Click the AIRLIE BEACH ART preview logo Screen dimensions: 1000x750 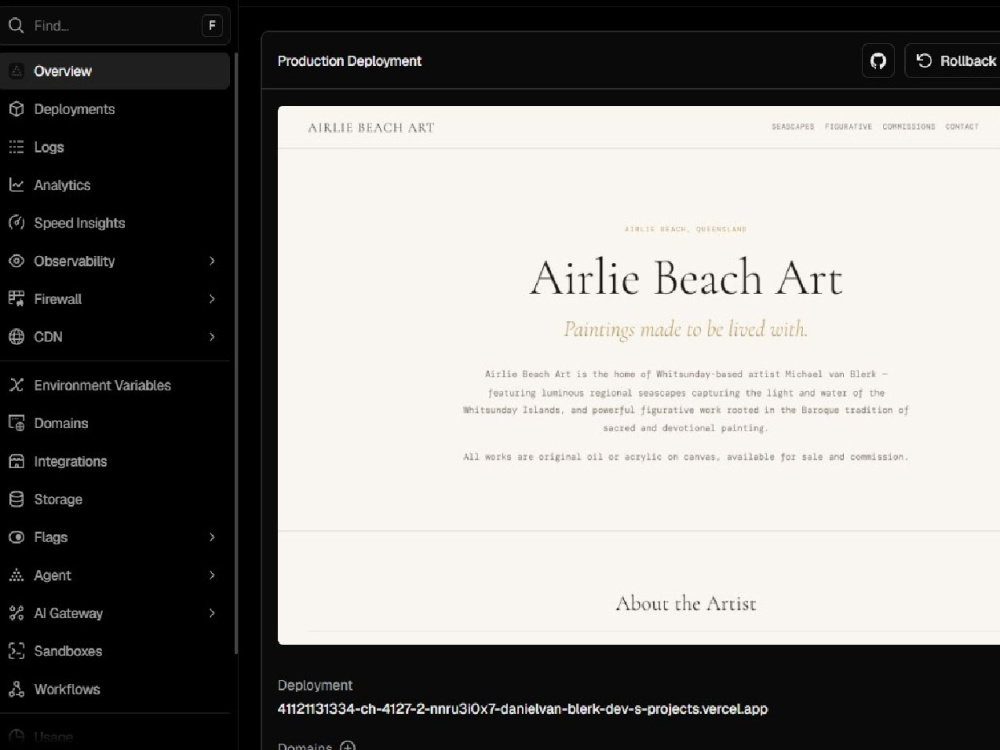[371, 128]
